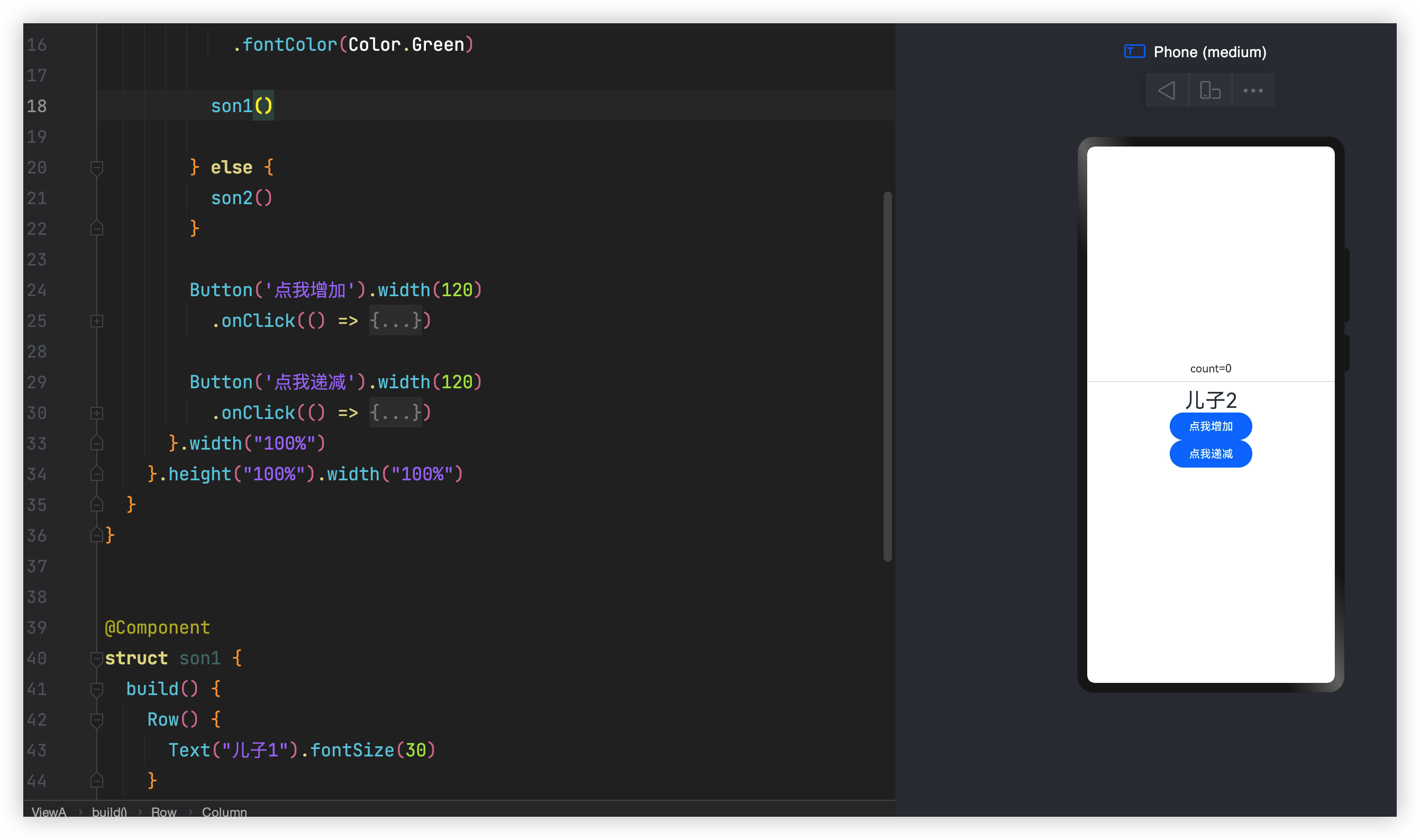Click line number 18 in the gutter

coord(37,106)
